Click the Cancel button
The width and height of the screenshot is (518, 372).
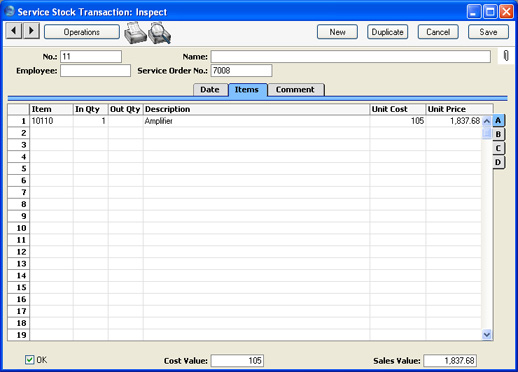click(438, 32)
